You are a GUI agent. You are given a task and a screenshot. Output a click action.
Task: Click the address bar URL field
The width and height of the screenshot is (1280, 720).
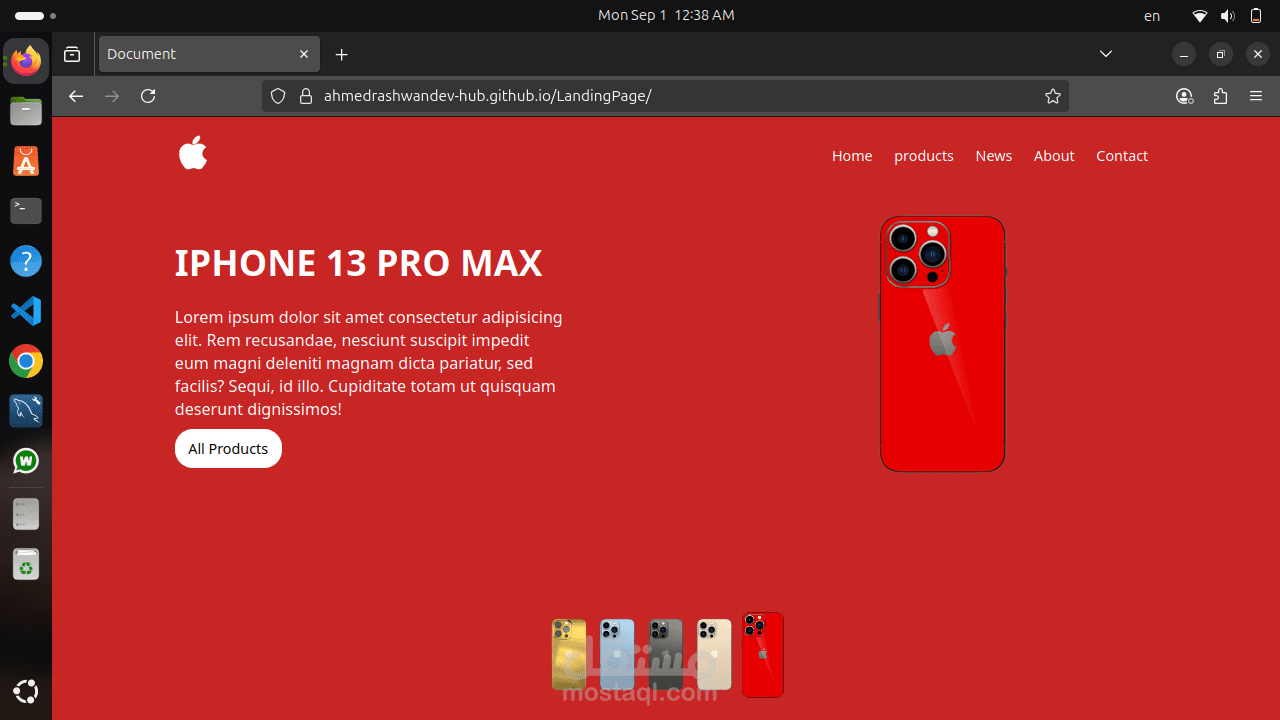665,96
